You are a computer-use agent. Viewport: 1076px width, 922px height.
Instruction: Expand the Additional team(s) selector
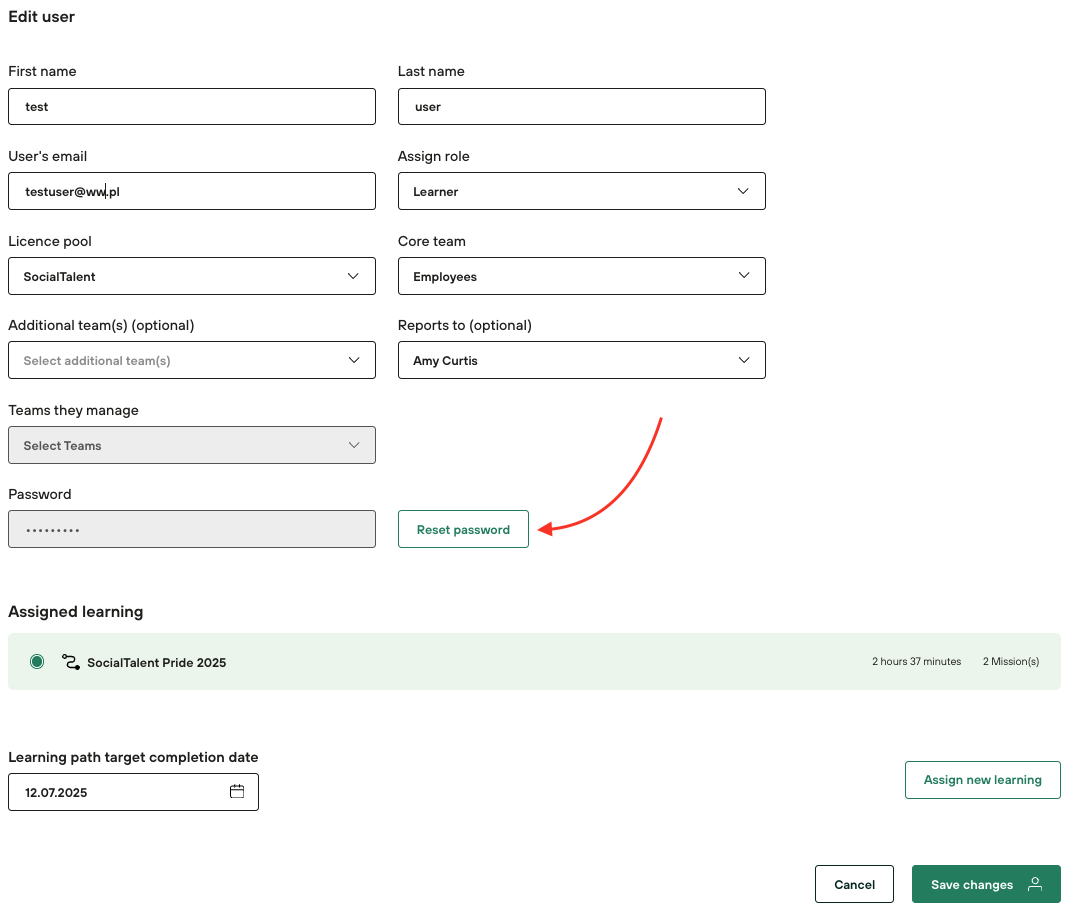tap(191, 360)
